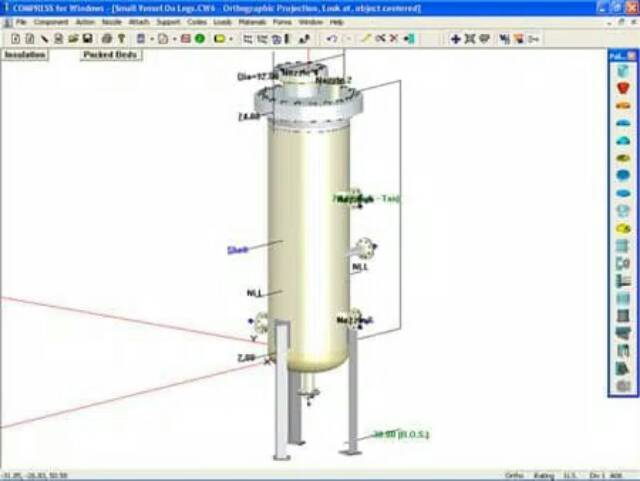Viewport: 640px width, 481px height.
Task: Open the Materials menu
Action: click(252, 22)
